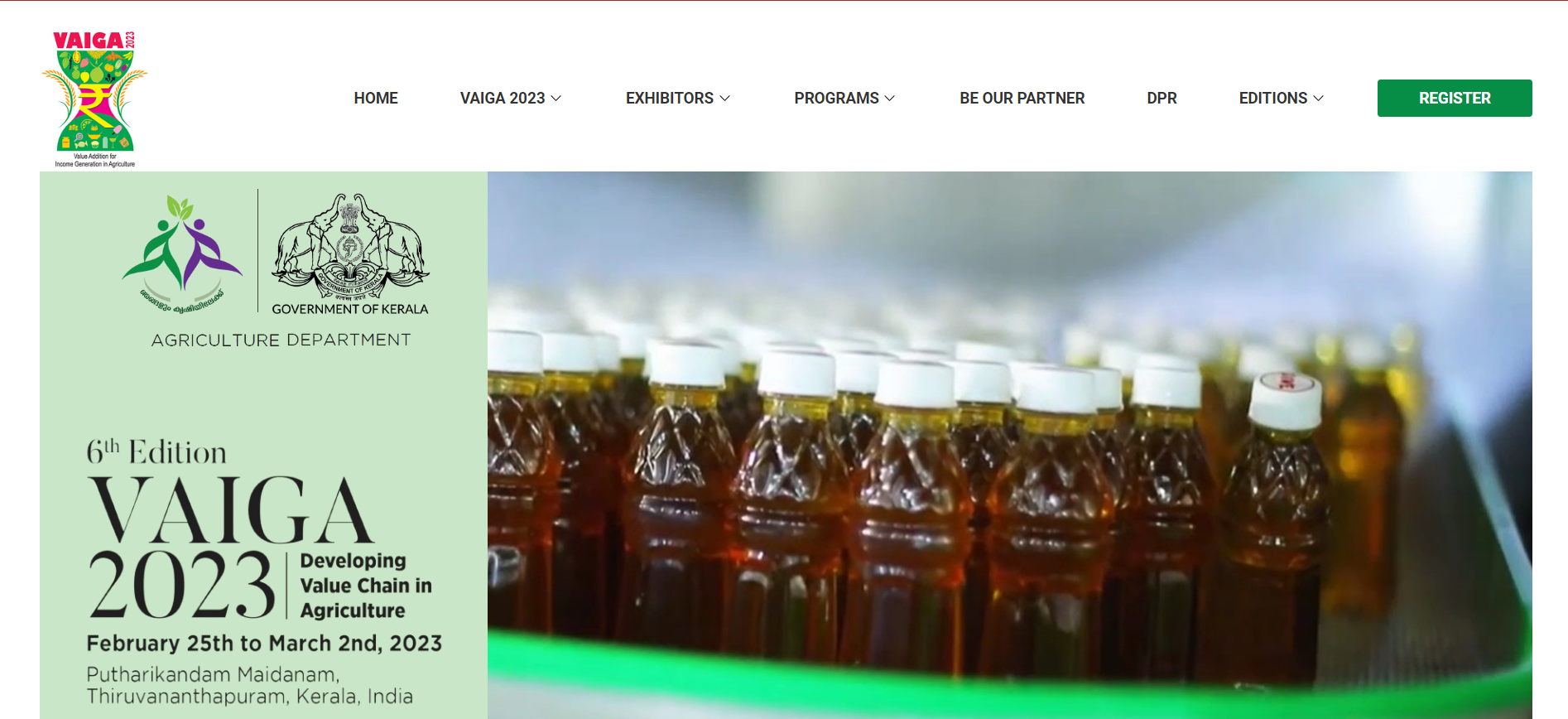Click the VAIGA 2023 logo in header
Viewport: 1568px width, 719px height.
click(94, 99)
